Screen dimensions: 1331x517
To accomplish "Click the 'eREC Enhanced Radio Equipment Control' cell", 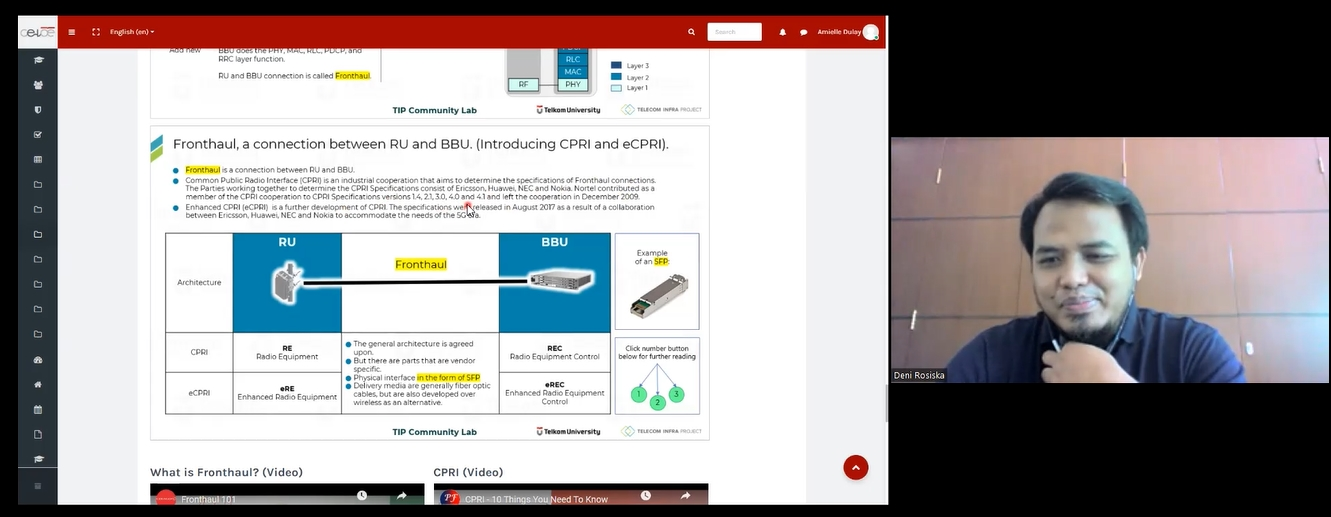I will [554, 393].
